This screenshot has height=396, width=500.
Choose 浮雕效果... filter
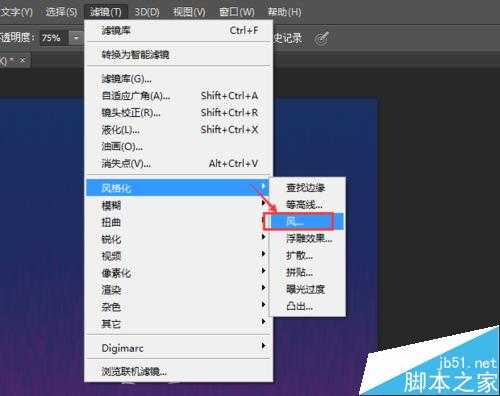(307, 239)
